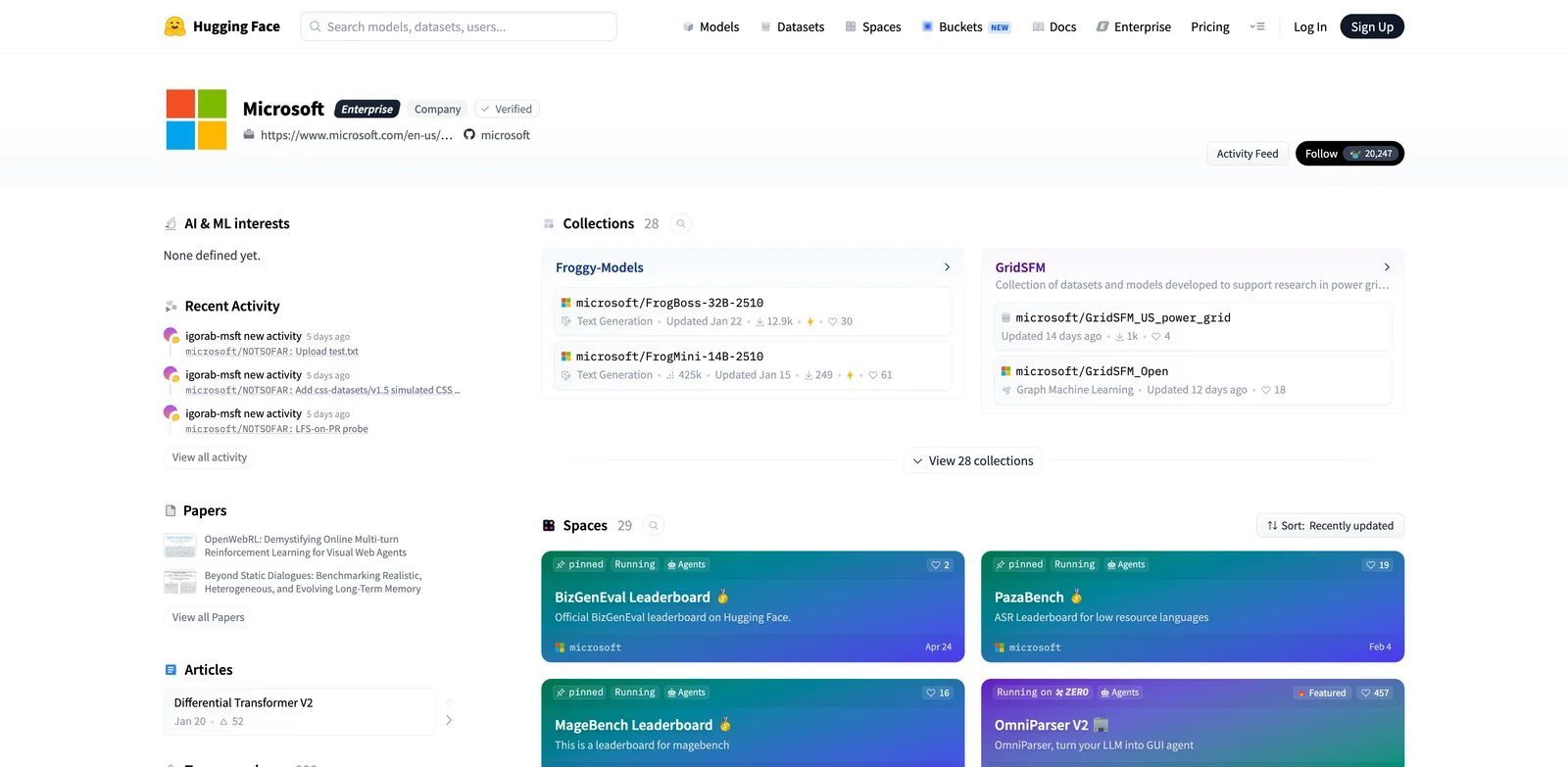
Task: Open the microsoft.com website link
Action: point(357,135)
